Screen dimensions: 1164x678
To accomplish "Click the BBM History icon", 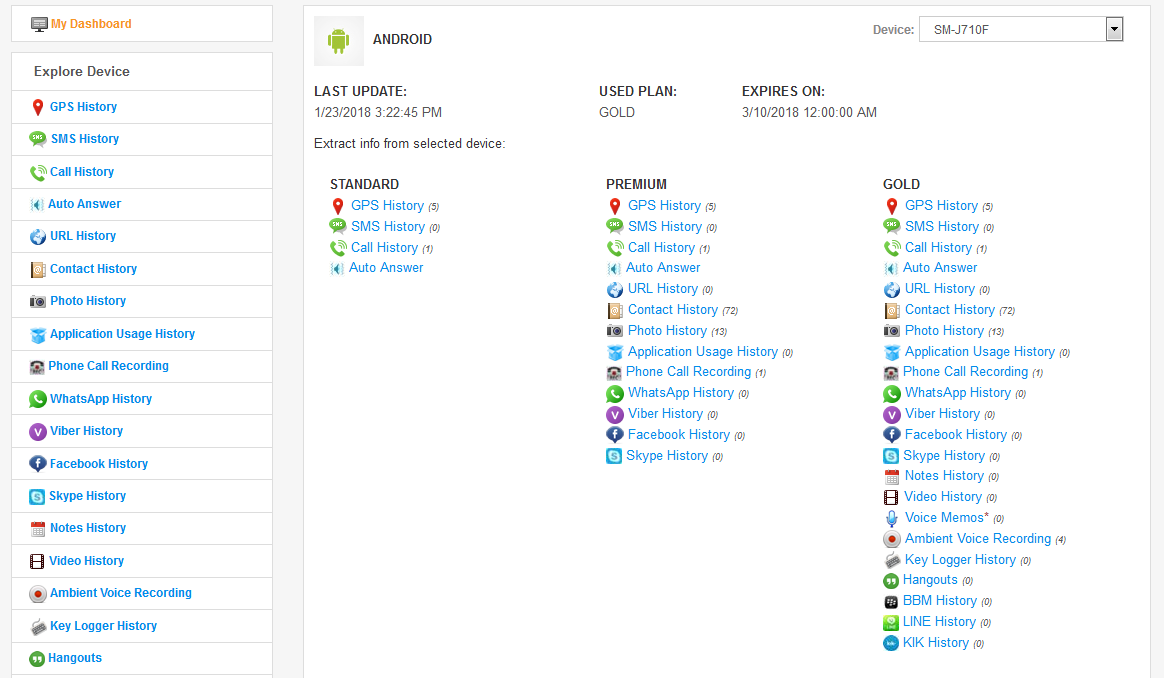I will click(891, 602).
